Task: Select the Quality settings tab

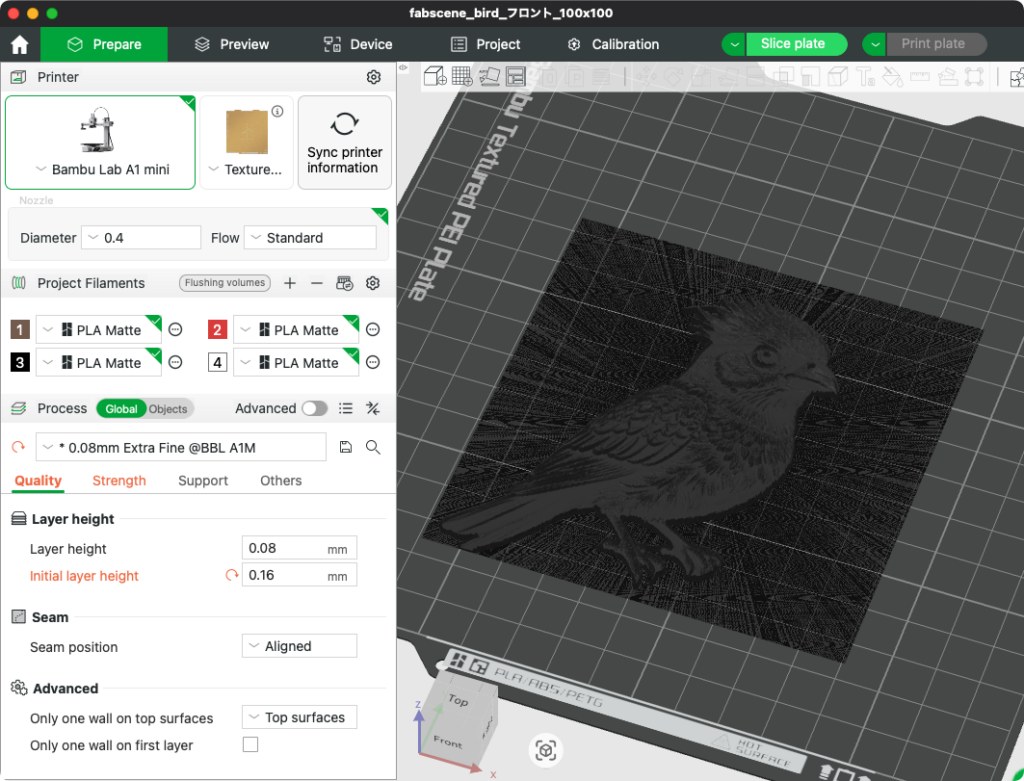Action: point(38,481)
